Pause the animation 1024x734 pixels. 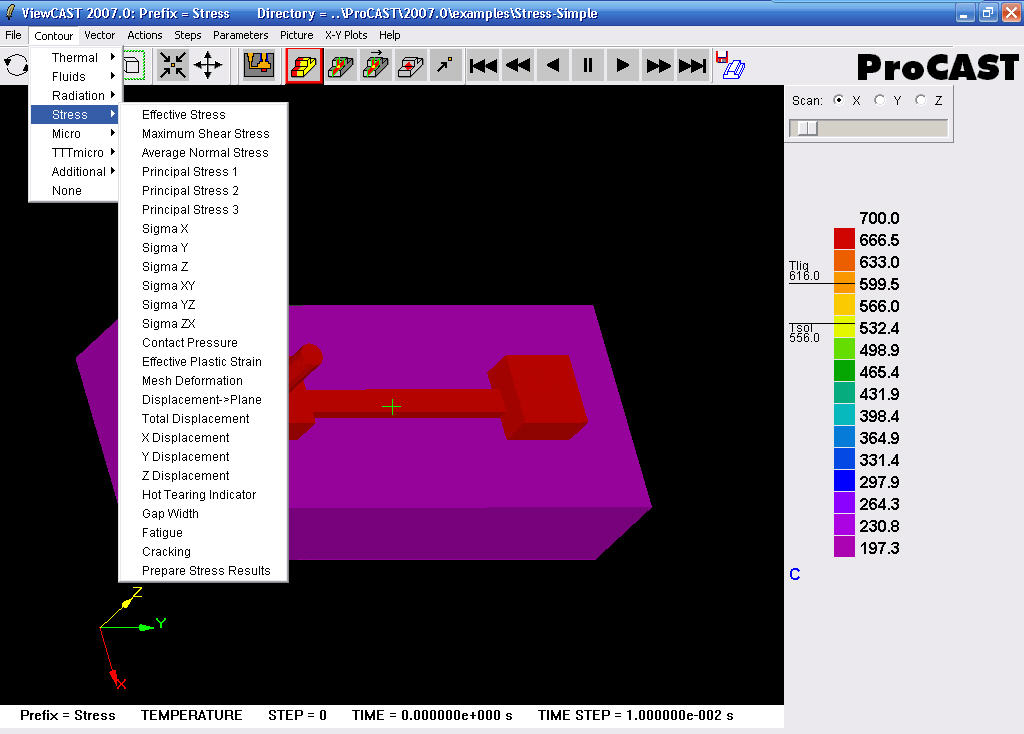pos(588,65)
